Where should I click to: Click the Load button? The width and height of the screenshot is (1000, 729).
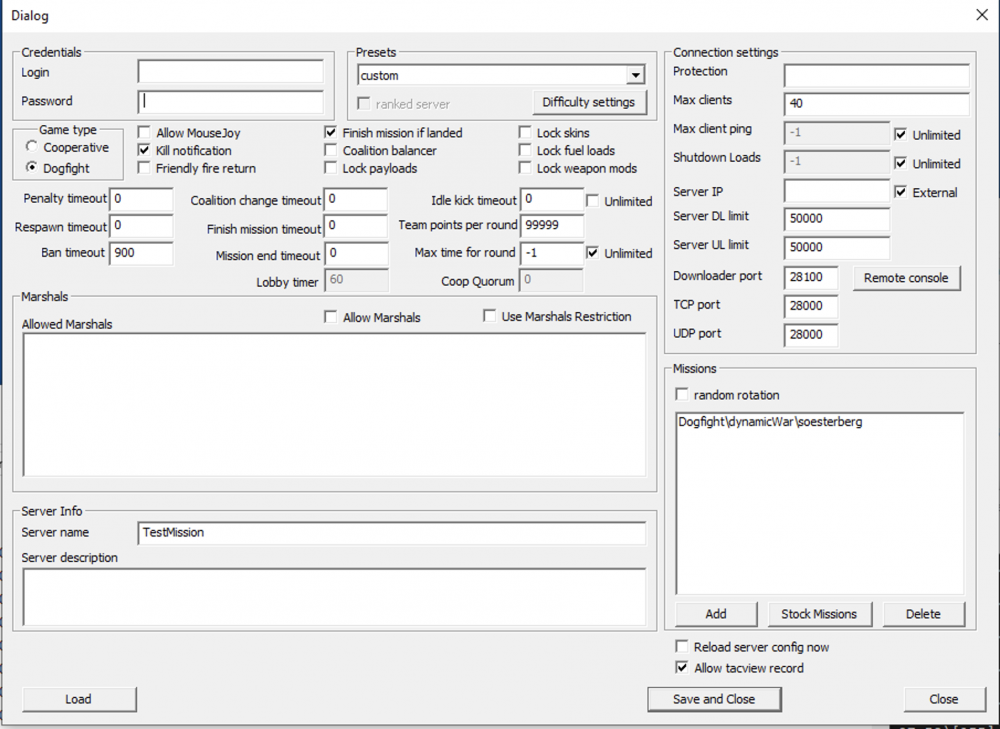pos(78,699)
